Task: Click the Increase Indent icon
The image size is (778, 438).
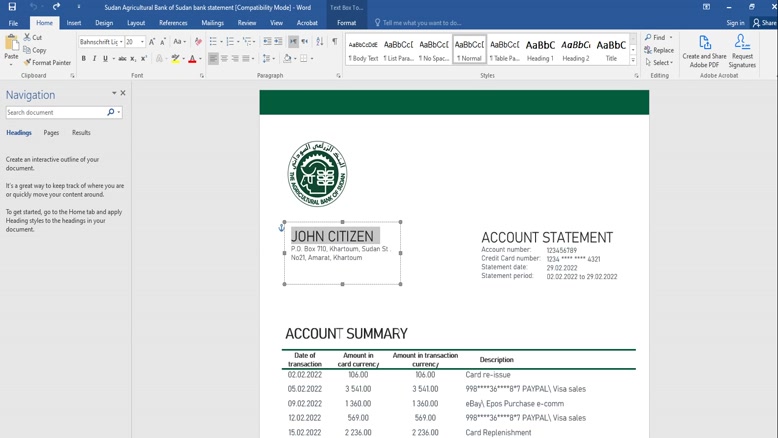Action: coord(279,42)
